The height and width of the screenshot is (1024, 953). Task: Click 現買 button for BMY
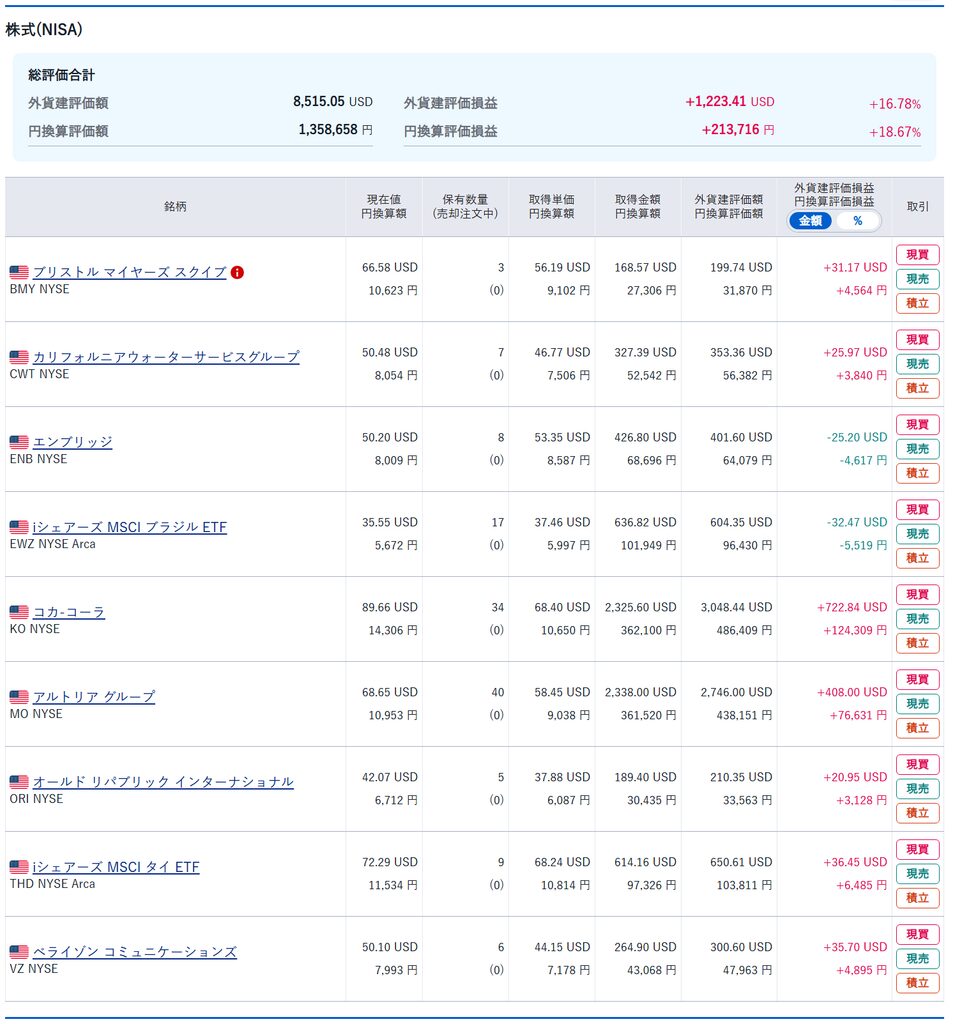[917, 255]
